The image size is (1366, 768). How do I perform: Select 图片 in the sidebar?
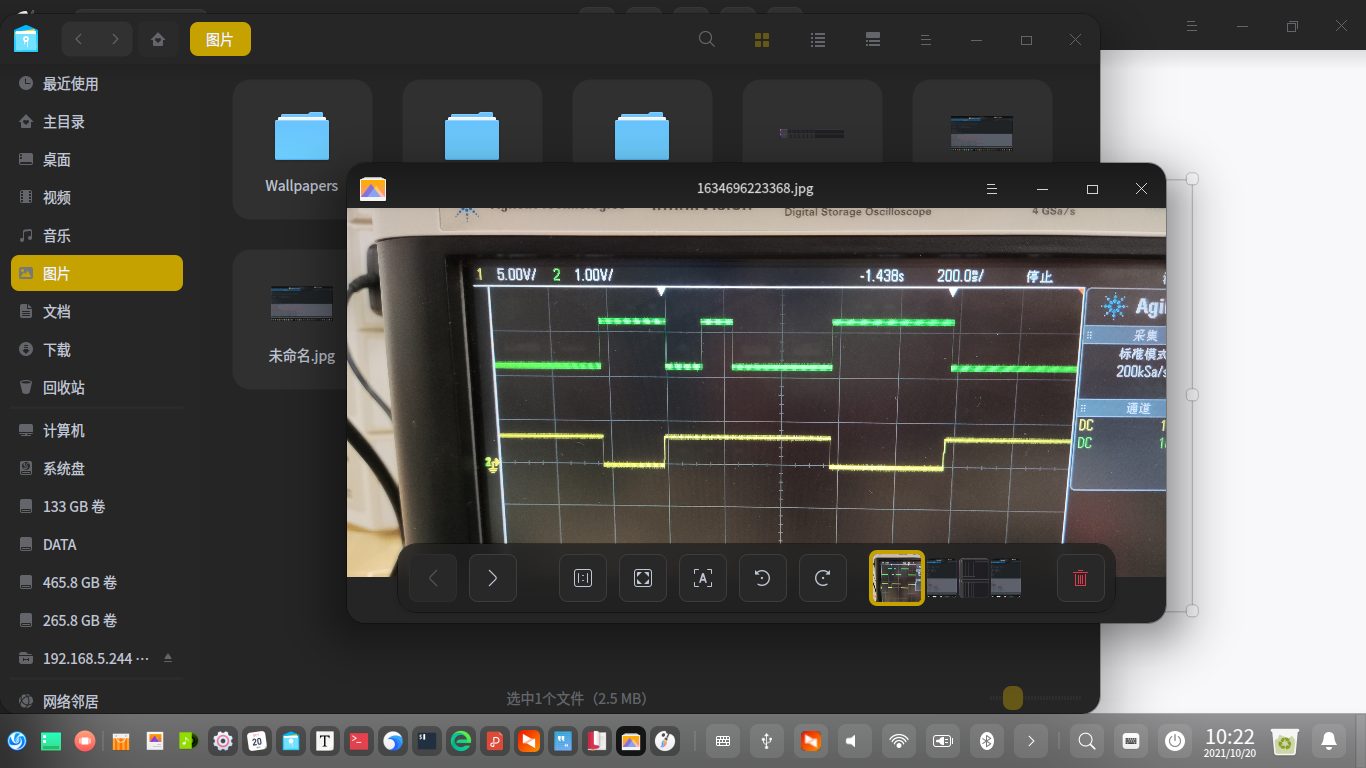(97, 273)
